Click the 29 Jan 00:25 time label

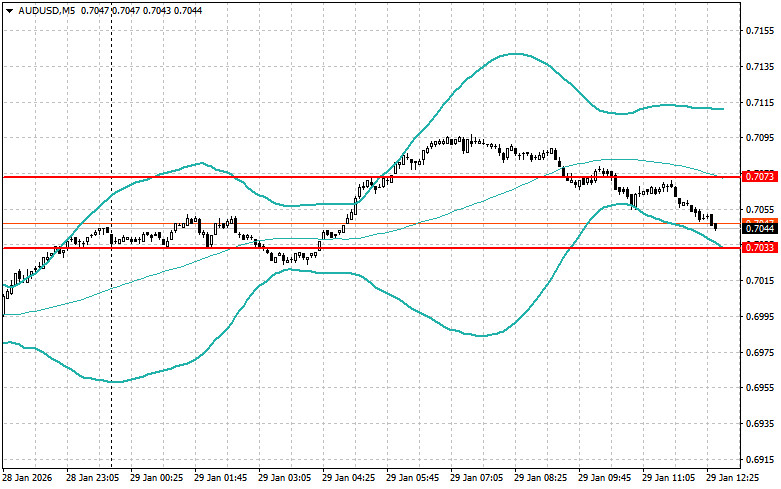(156, 478)
